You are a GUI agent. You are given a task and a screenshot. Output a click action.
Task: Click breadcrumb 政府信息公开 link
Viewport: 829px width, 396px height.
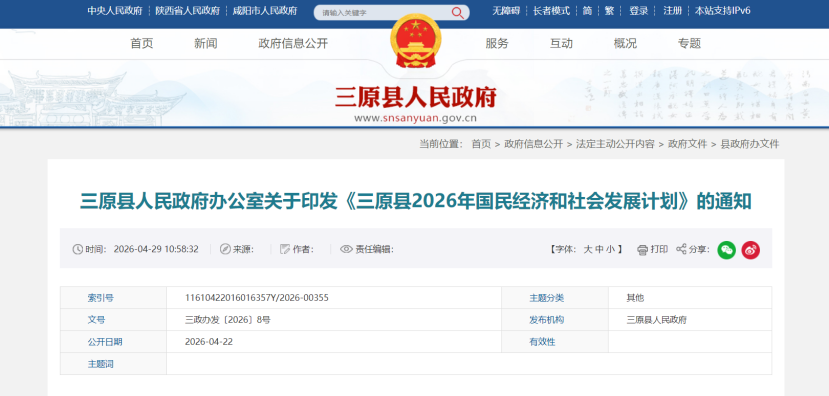pos(533,144)
